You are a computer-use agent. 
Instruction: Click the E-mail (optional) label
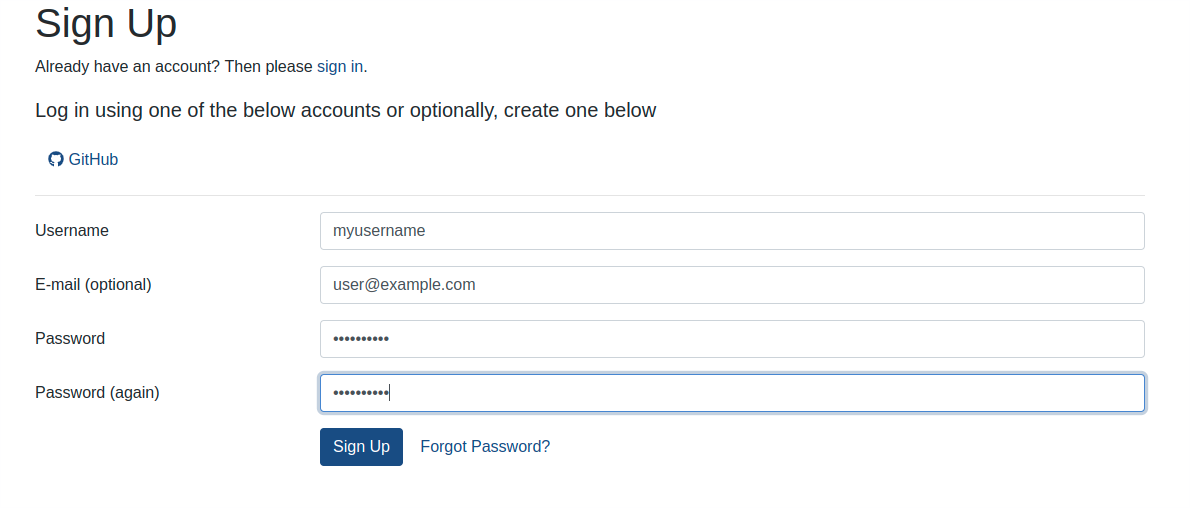coord(93,285)
